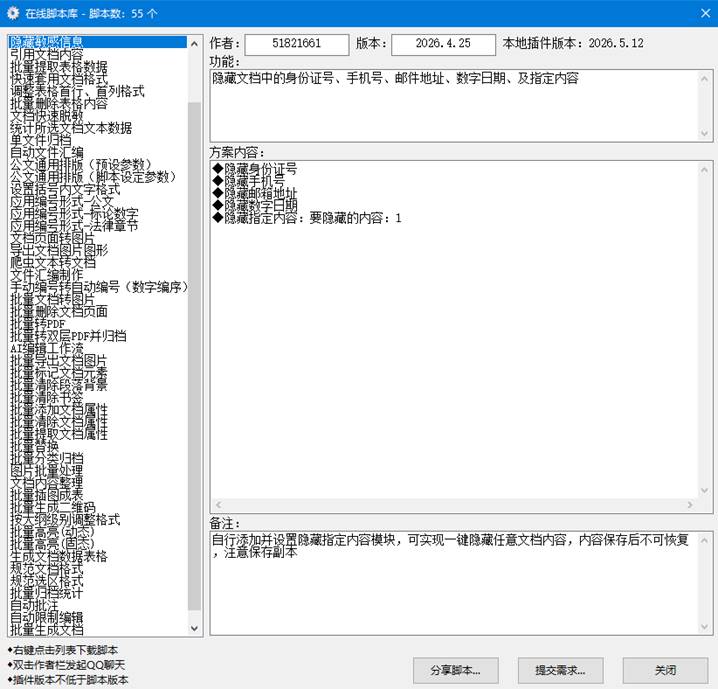The width and height of the screenshot is (718, 689).
Task: Choose 爬虫文本转文档 script
Action: click(x=98, y=263)
